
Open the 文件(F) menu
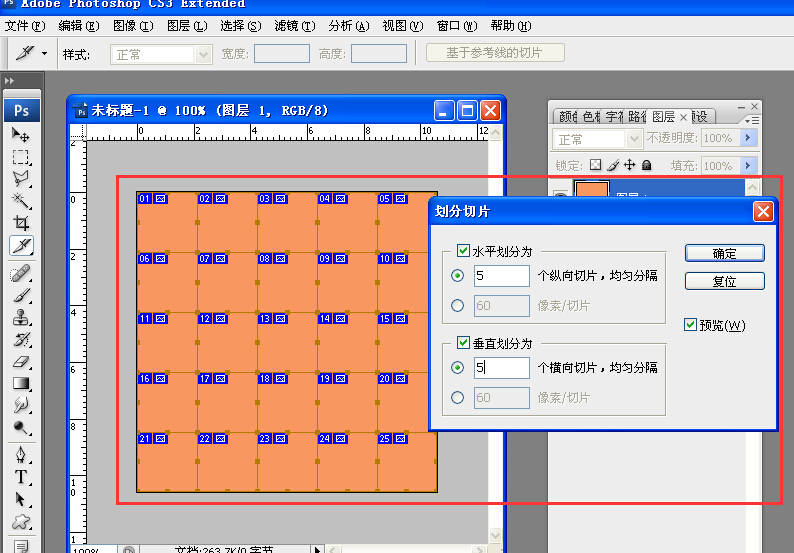point(25,25)
